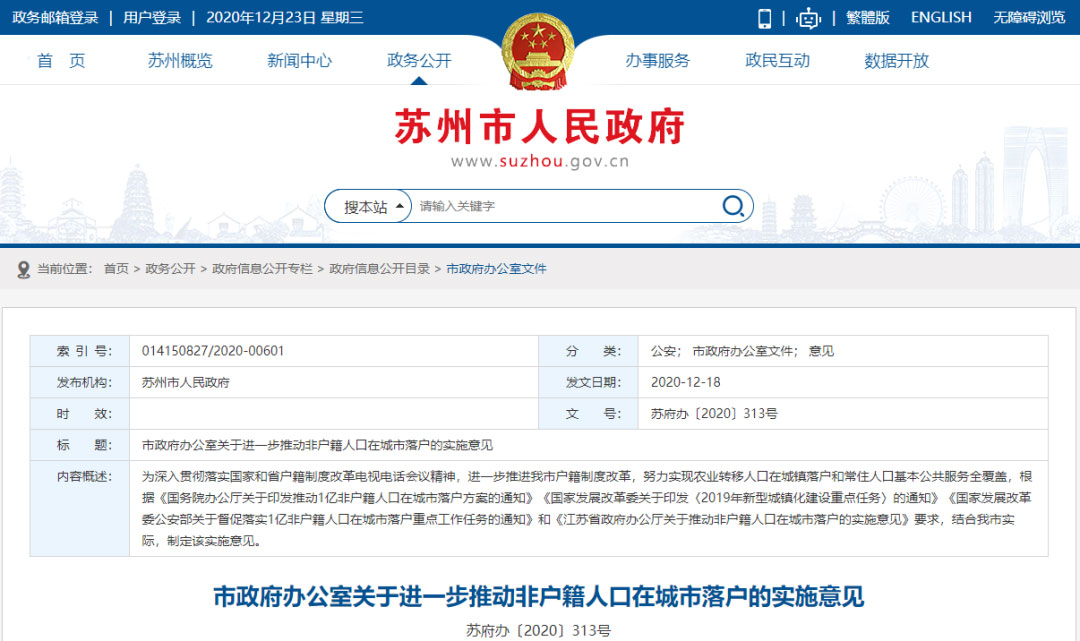Viewport: 1080px width, 641px height.
Task: Open 政务邮箱登录 link
Action: pyautogui.click(x=55, y=17)
